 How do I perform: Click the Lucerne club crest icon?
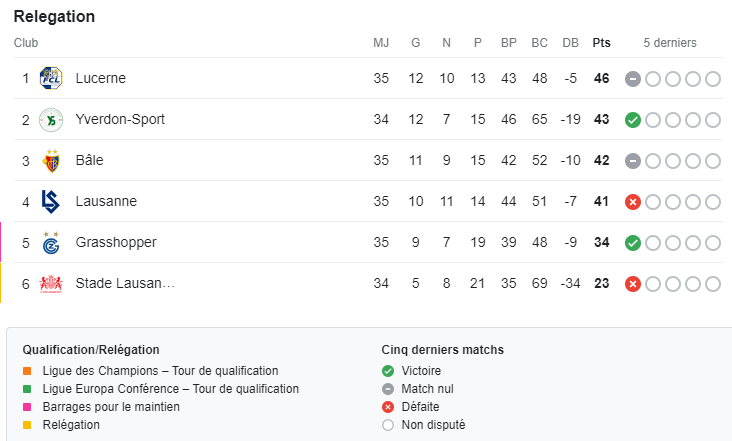(50, 78)
